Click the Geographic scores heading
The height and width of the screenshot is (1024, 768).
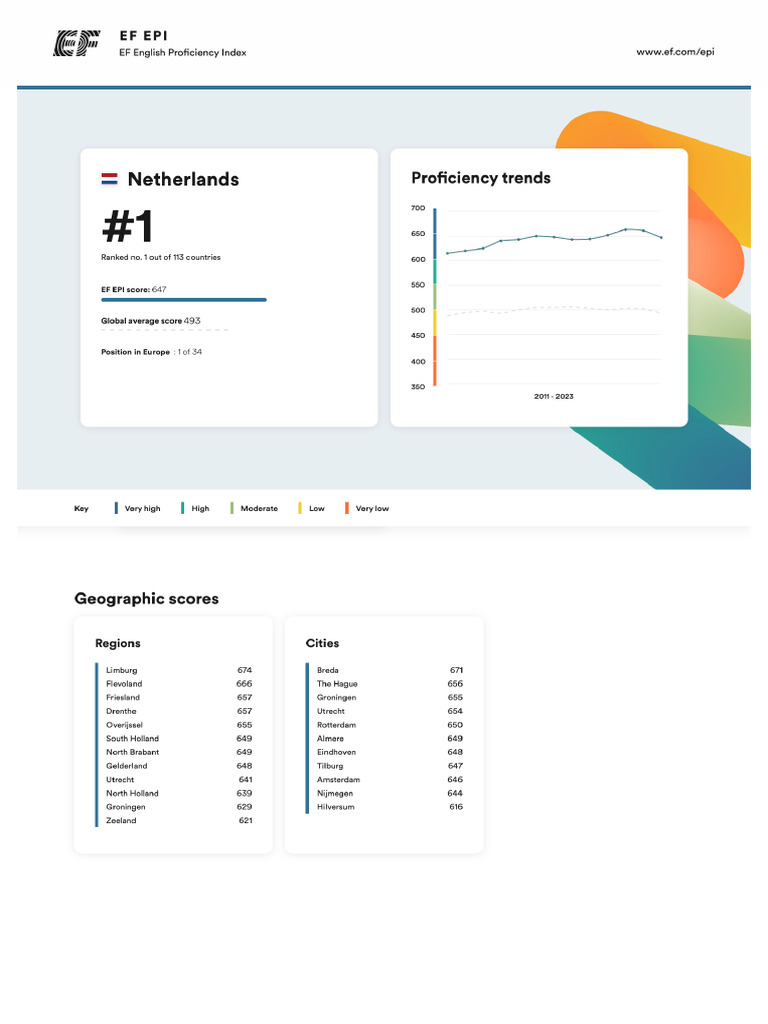(146, 599)
